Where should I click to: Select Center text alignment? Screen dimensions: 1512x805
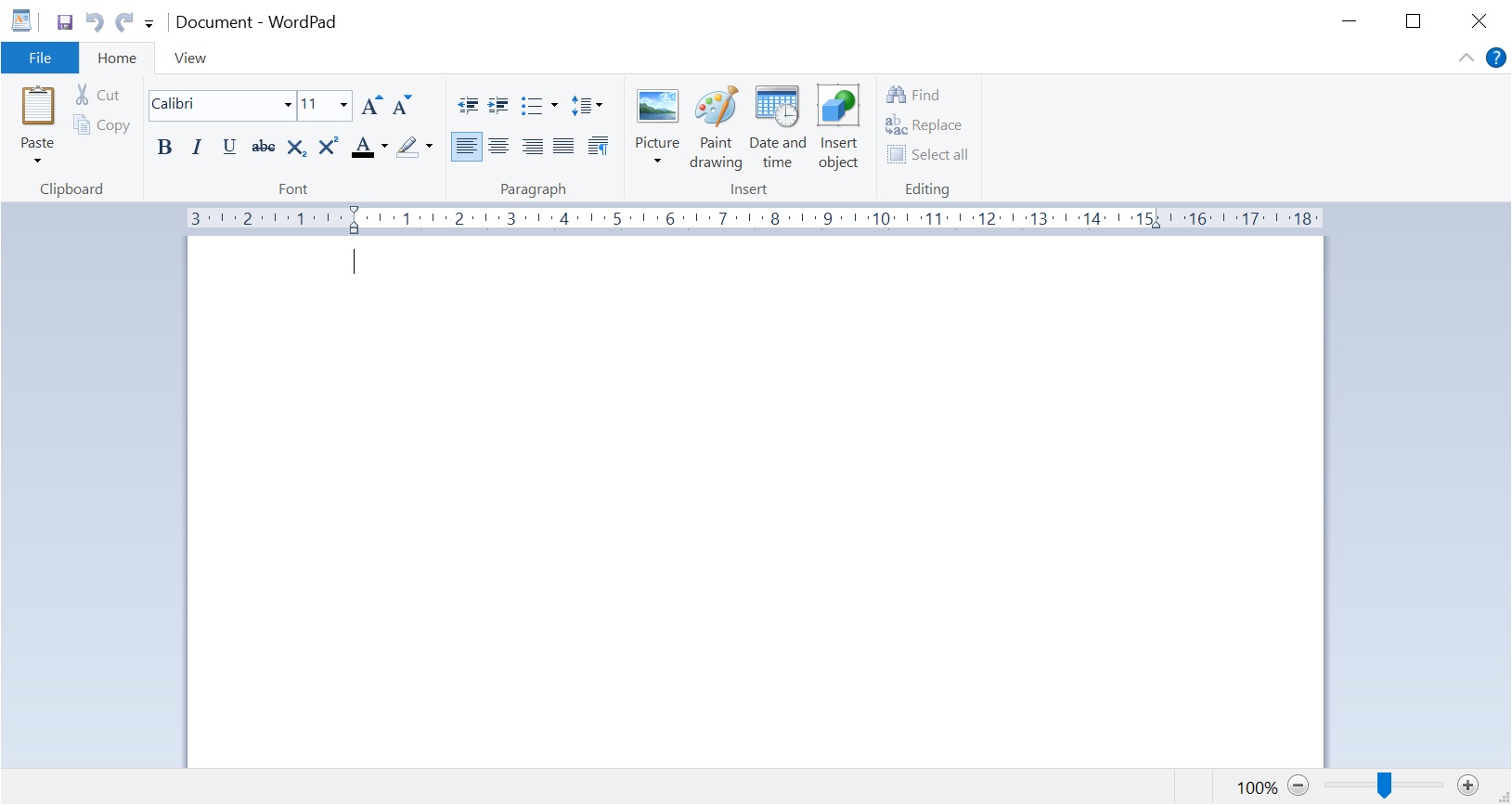tap(499, 147)
